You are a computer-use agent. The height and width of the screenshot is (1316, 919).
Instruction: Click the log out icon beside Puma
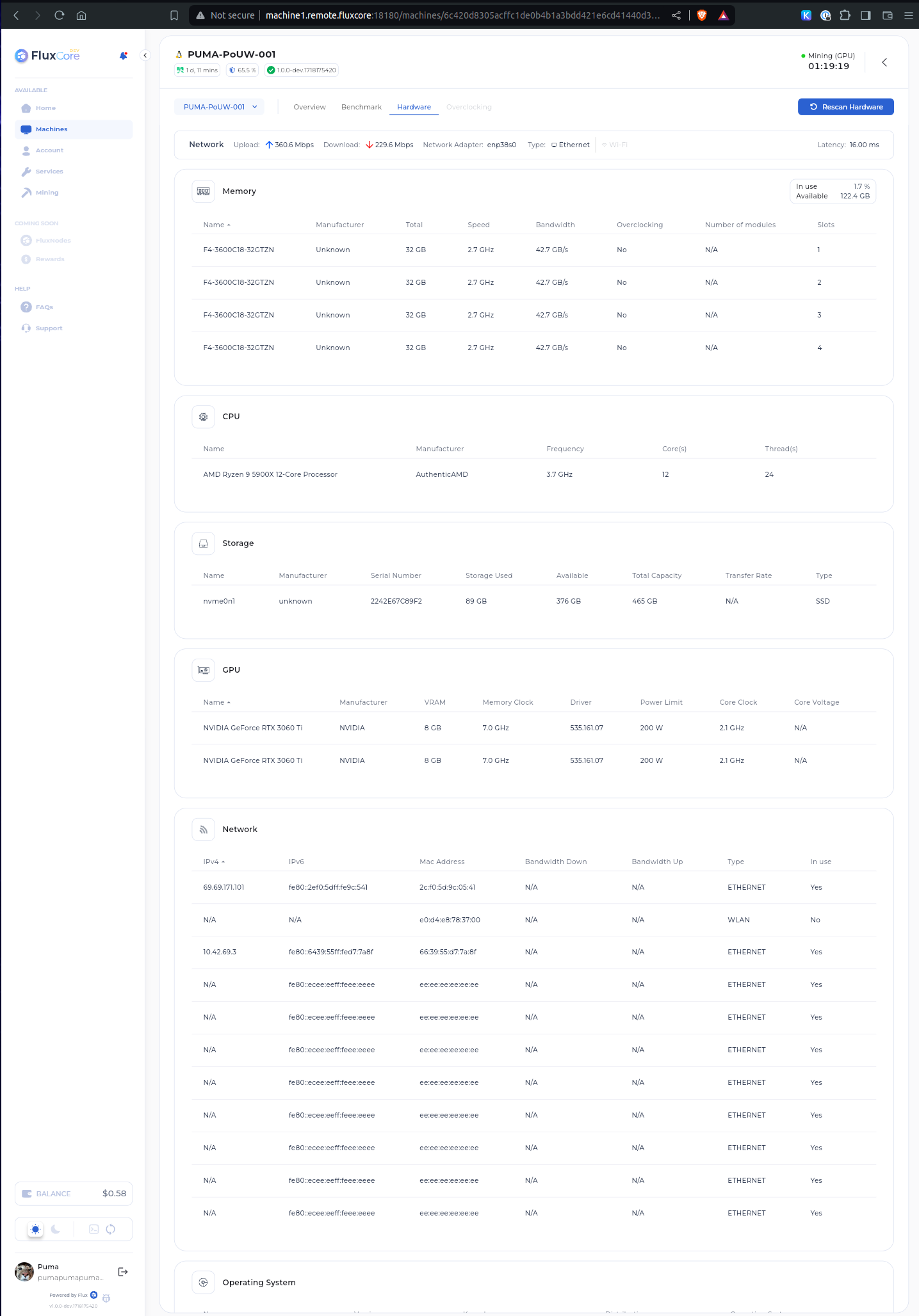[x=123, y=1271]
